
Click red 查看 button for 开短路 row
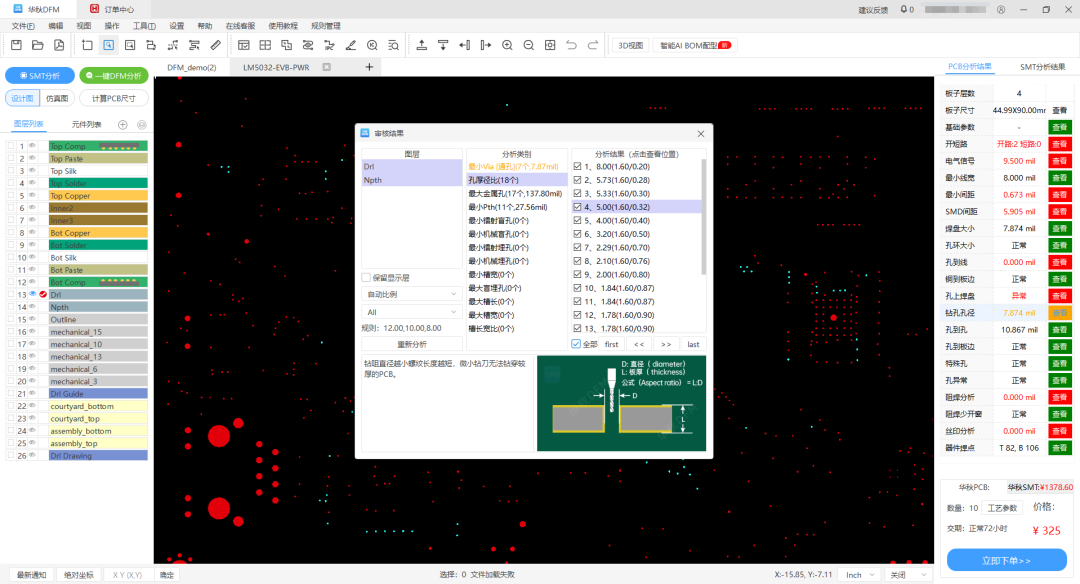point(1059,144)
